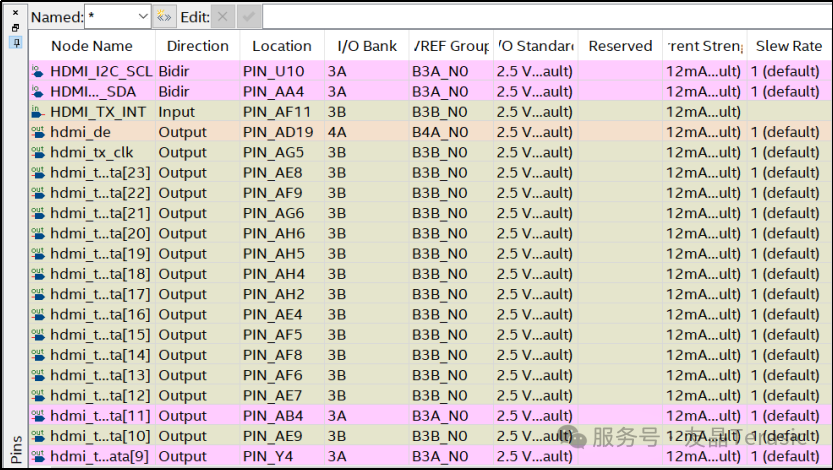Viewport: 833px width, 470px height.
Task: Sort by Node Name column header
Action: click(92, 46)
